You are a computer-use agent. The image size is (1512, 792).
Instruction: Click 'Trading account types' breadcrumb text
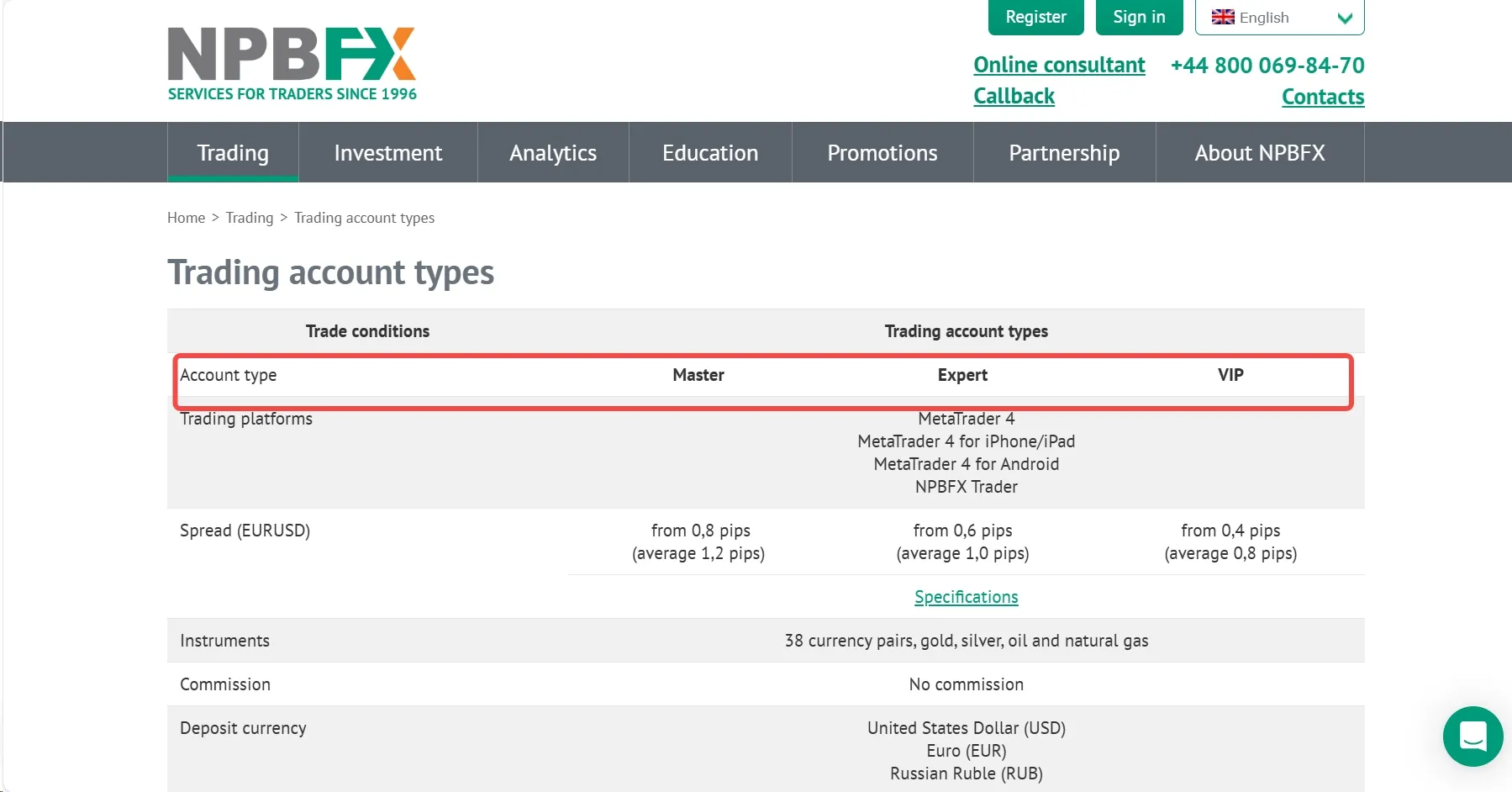pos(364,218)
